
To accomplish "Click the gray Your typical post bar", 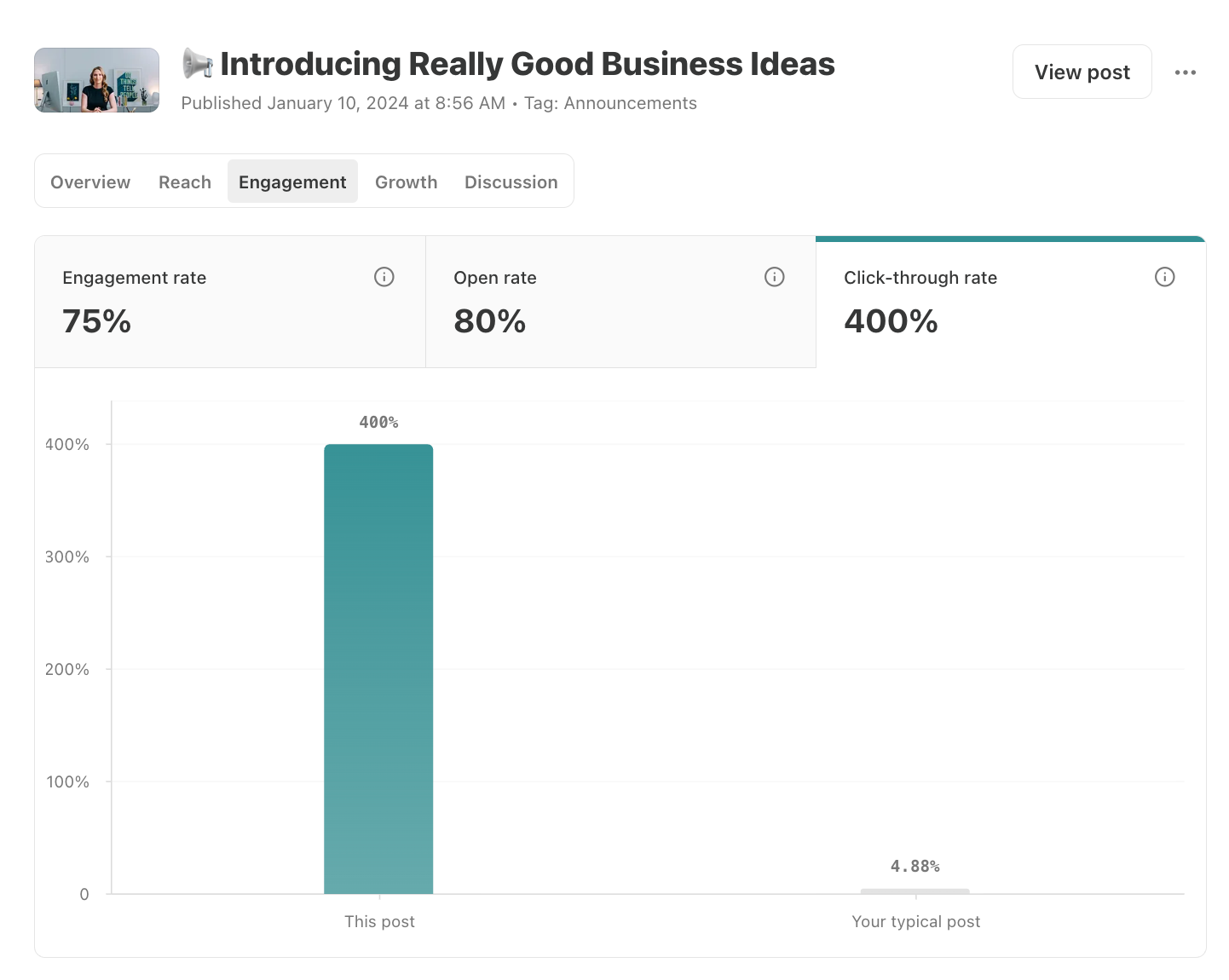I will pos(915,891).
